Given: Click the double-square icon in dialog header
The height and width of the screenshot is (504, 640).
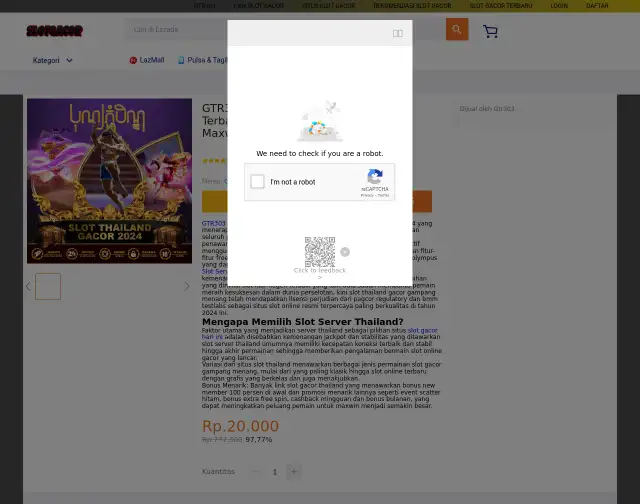Looking at the screenshot, I should click(x=398, y=33).
